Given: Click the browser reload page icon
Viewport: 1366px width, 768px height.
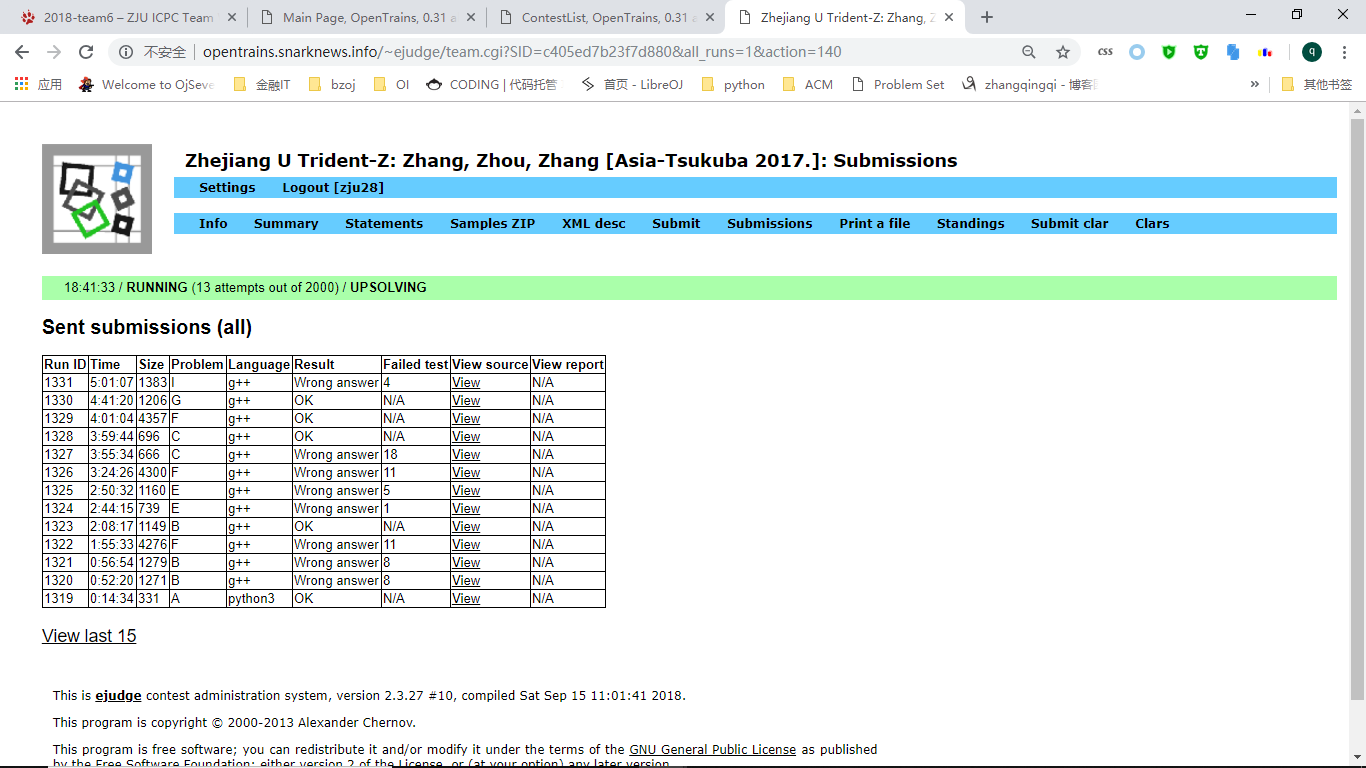Looking at the screenshot, I should pos(86,52).
